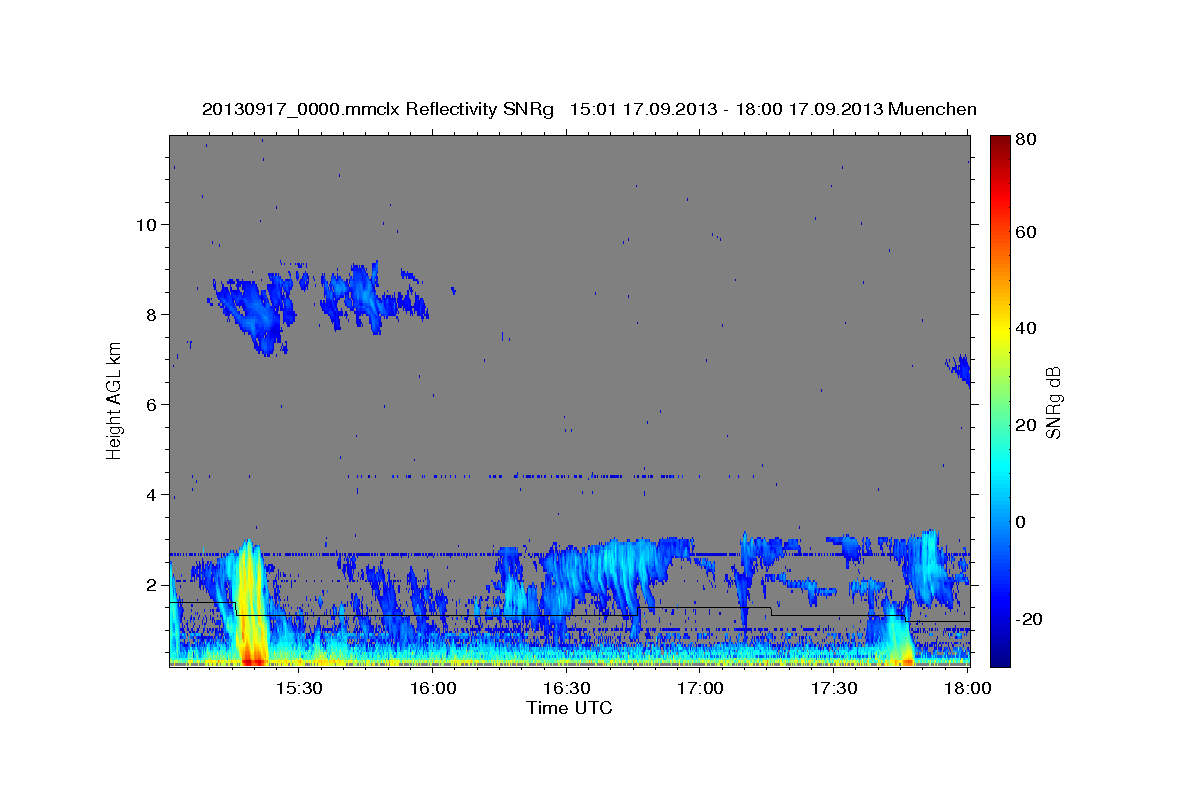1200x800 pixels.
Task: Click the 18:00 time tick label
Action: tap(969, 689)
